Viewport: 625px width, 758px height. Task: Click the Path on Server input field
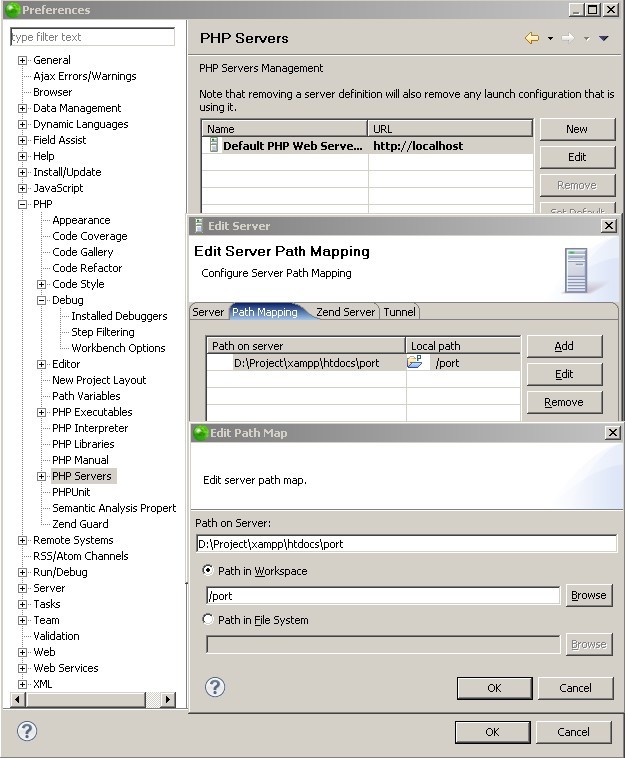coord(407,544)
